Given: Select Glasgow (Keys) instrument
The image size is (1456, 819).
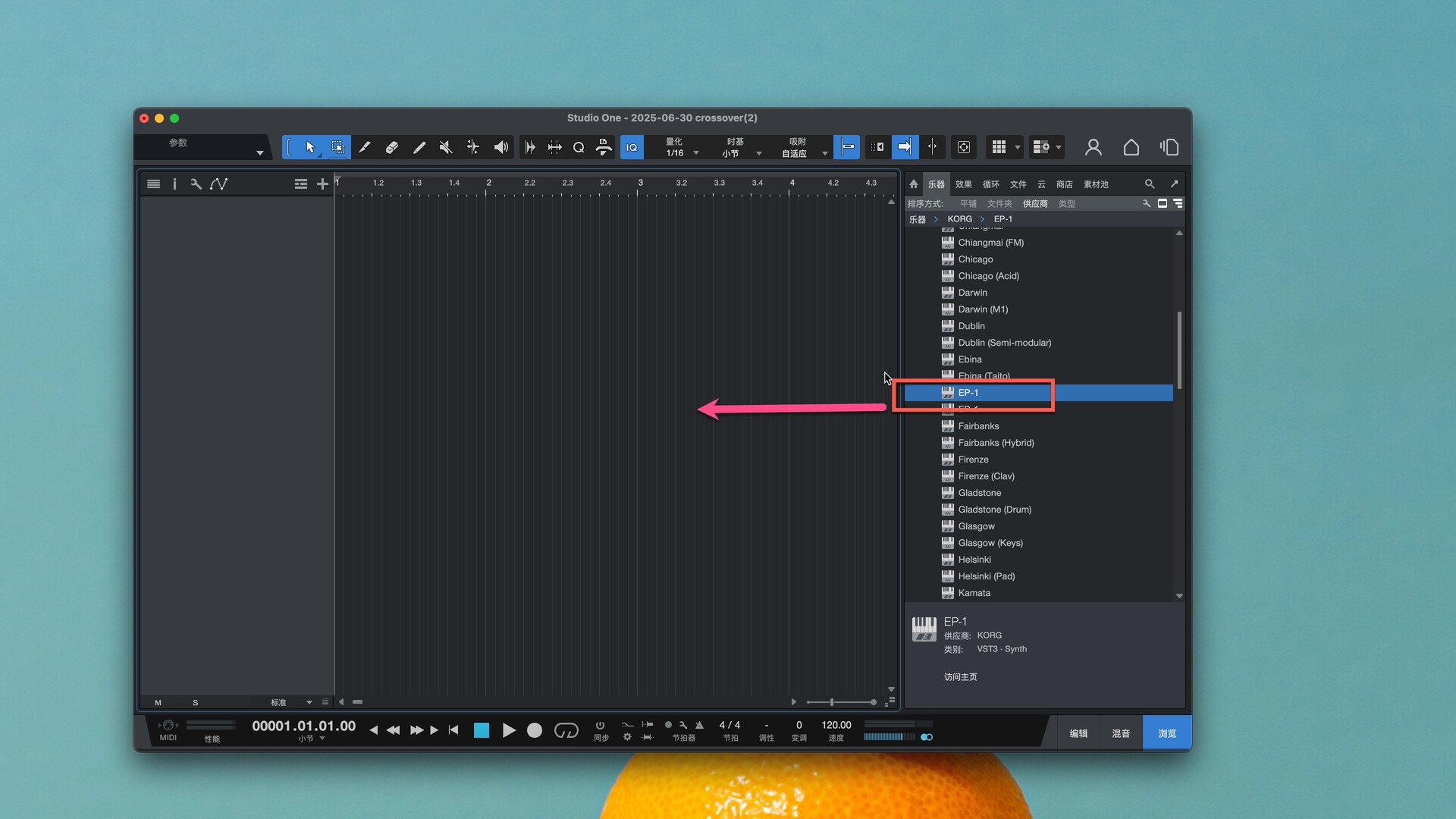Looking at the screenshot, I should pos(1039,543).
